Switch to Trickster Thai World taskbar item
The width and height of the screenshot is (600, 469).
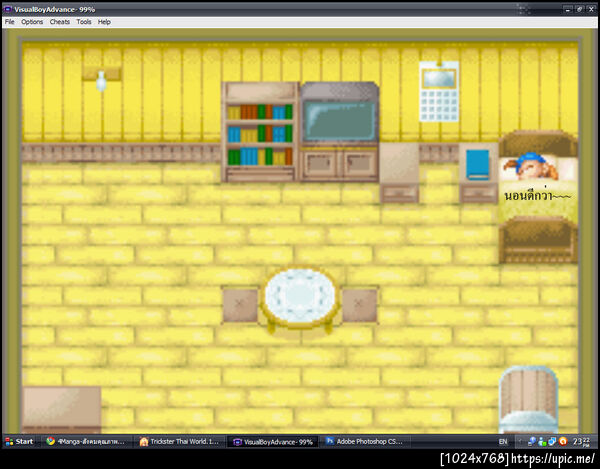tap(180, 441)
